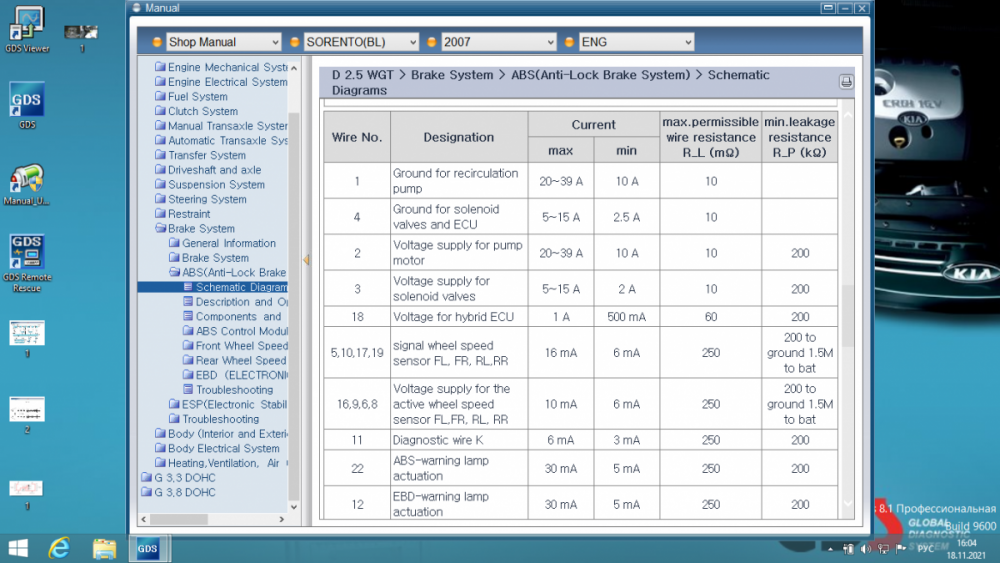Click the tree panel's scroll down arrow
The height and width of the screenshot is (563, 1000).
pyautogui.click(x=294, y=507)
